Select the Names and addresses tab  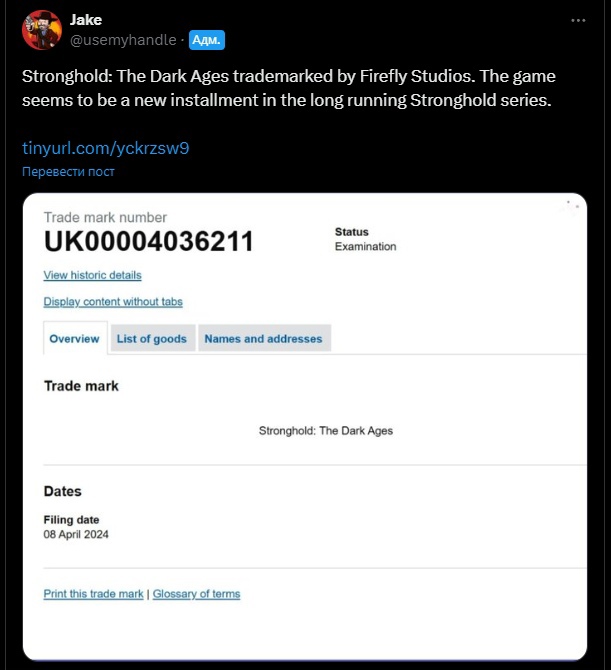pos(263,339)
